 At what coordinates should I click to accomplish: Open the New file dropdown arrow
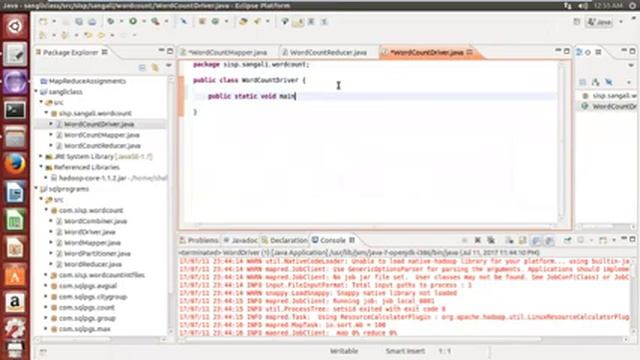[x=54, y=21]
